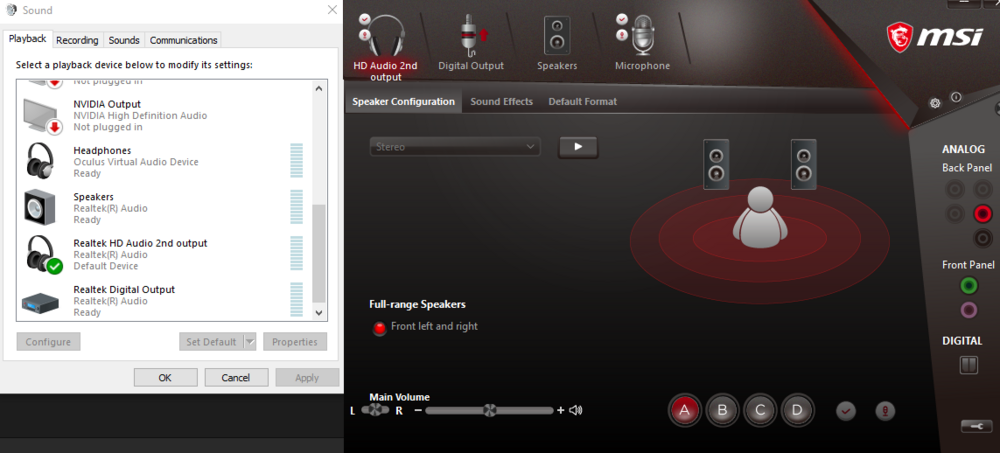The width and height of the screenshot is (1000, 453).
Task: Select the Realtek Digital Output row
Action: pos(164,301)
